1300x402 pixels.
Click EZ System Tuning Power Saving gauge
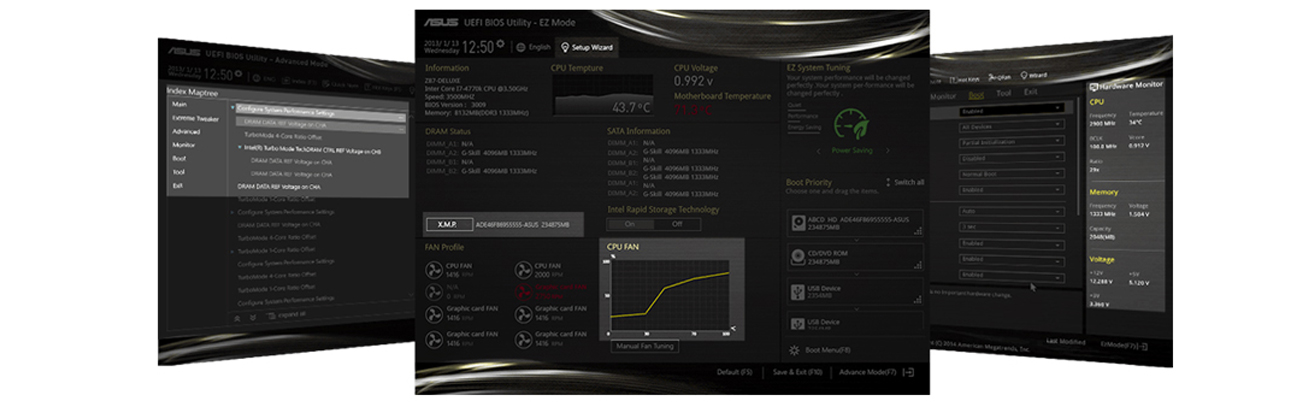coord(852,123)
